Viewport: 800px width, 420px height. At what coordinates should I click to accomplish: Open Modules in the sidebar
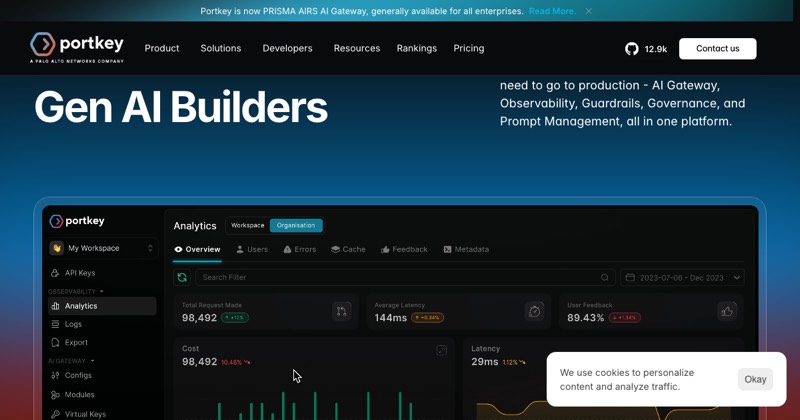point(80,394)
